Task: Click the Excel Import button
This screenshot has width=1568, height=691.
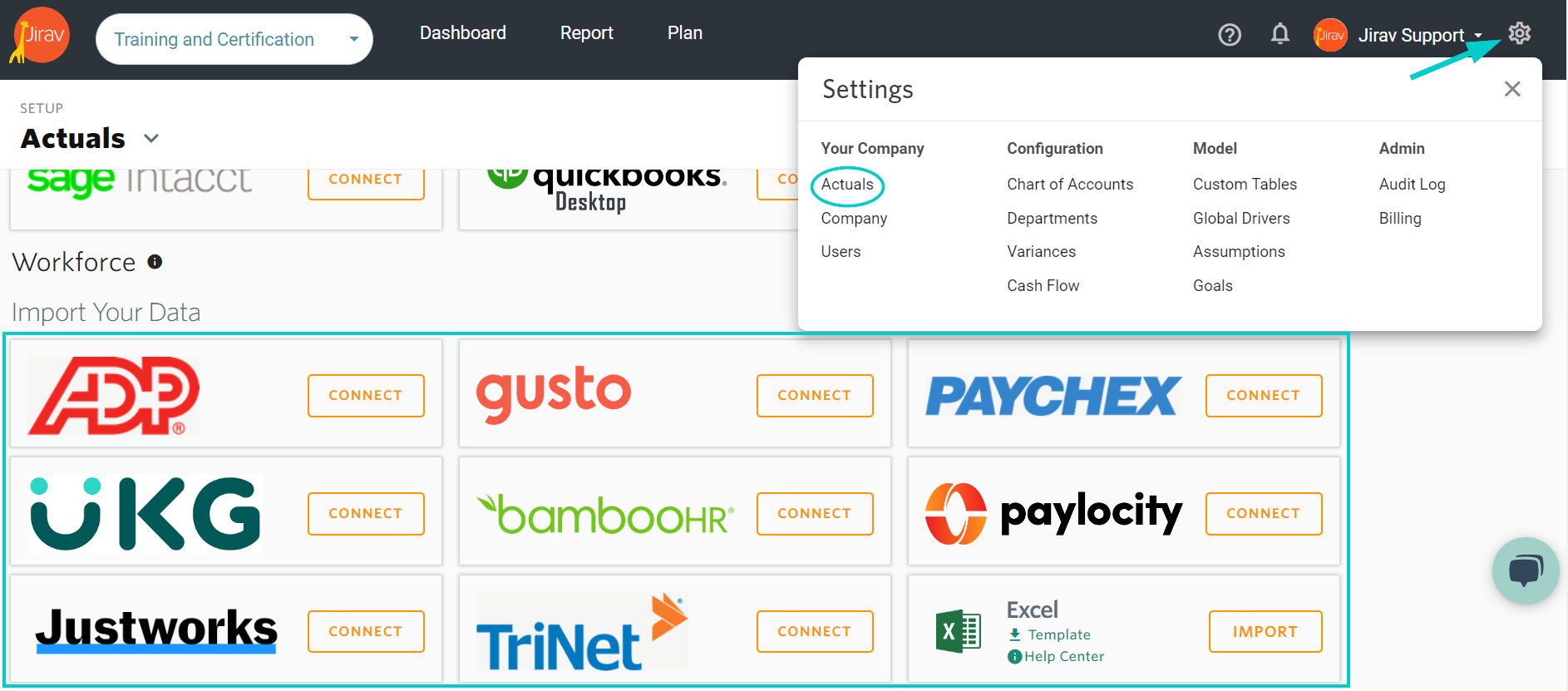Action: [x=1265, y=632]
